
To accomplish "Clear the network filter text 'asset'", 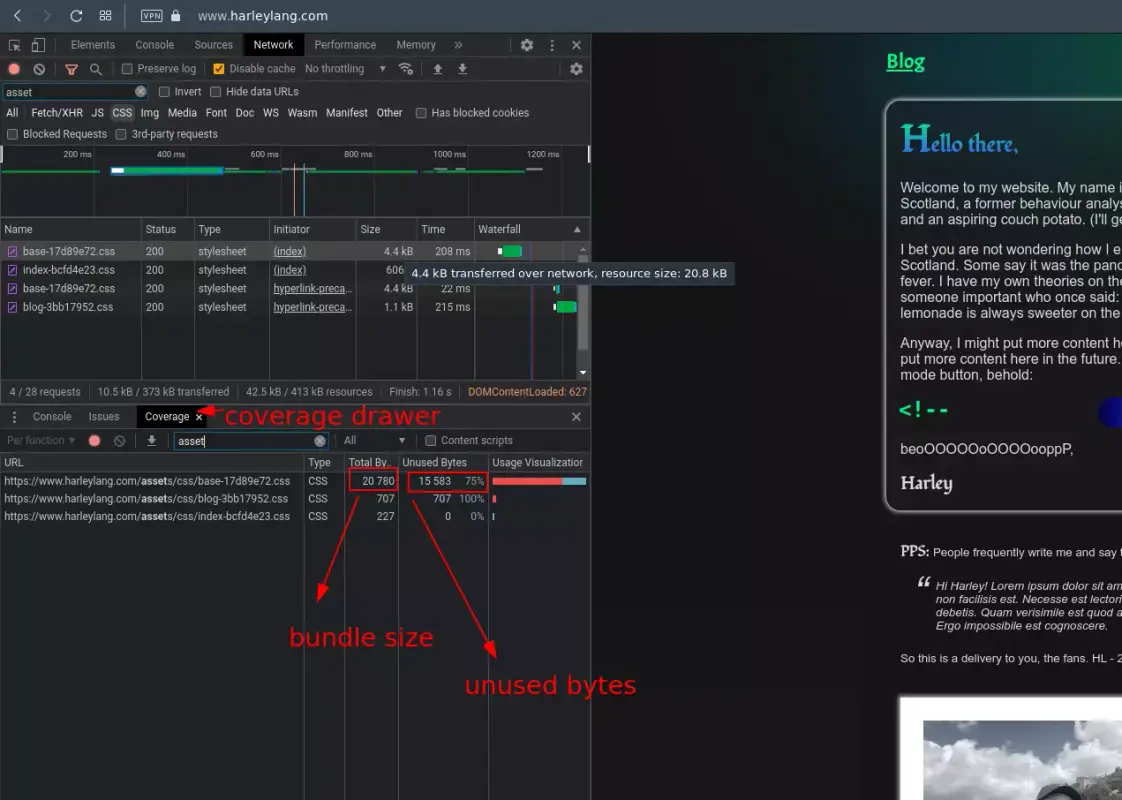I will pos(141,92).
